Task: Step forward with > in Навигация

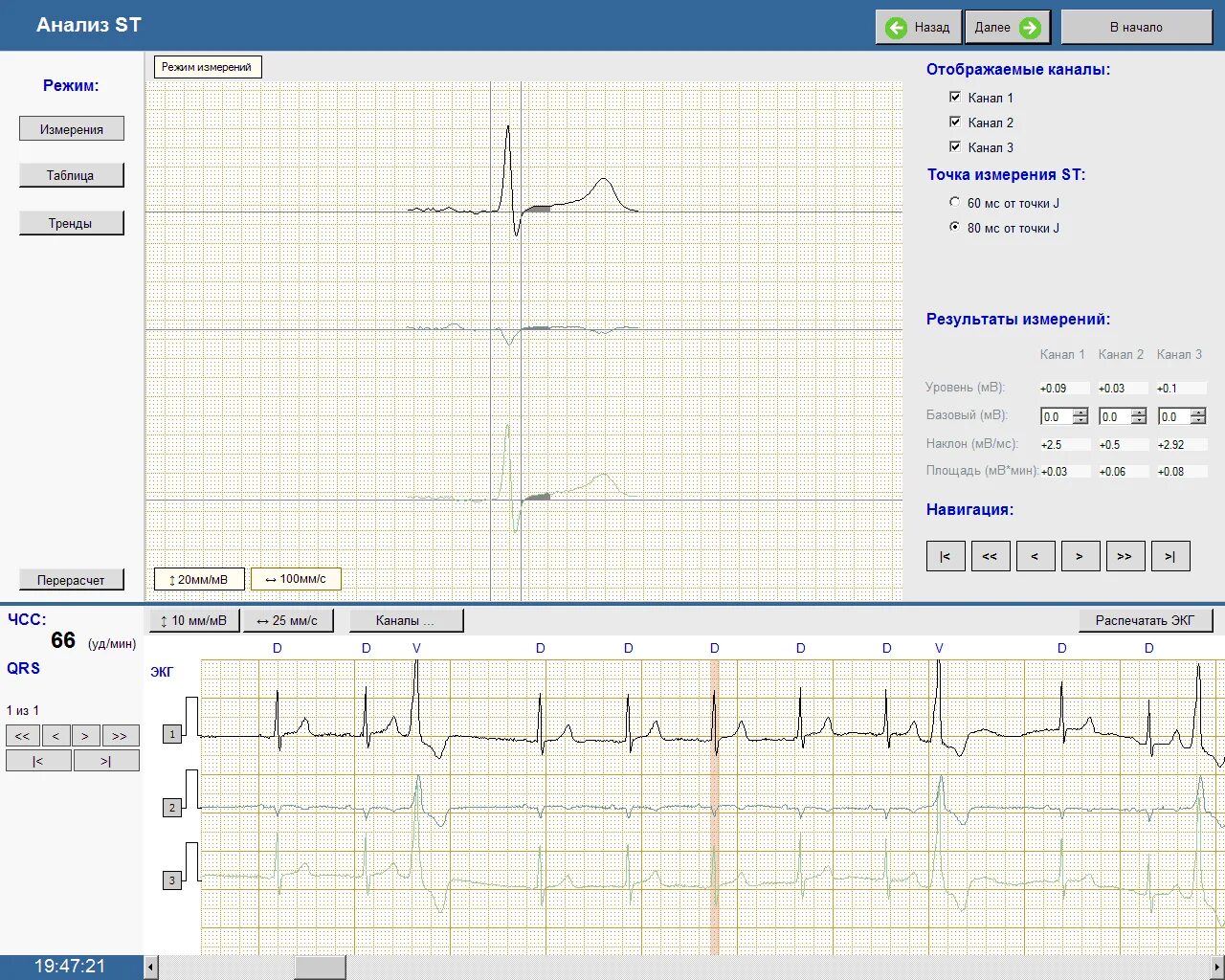Action: pos(1080,556)
